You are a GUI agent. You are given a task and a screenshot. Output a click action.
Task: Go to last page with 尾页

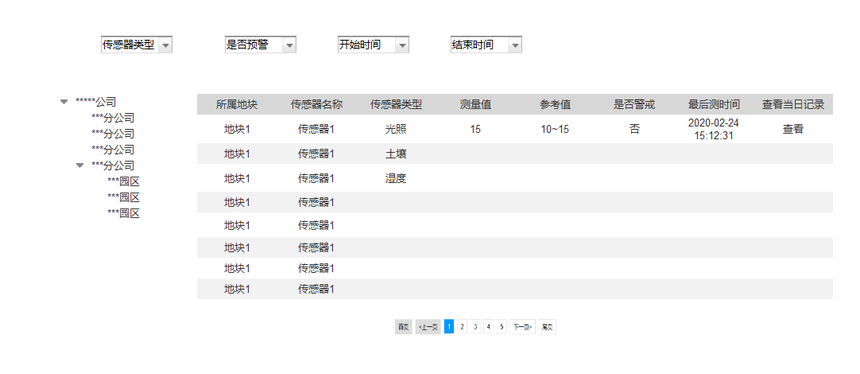(547, 327)
